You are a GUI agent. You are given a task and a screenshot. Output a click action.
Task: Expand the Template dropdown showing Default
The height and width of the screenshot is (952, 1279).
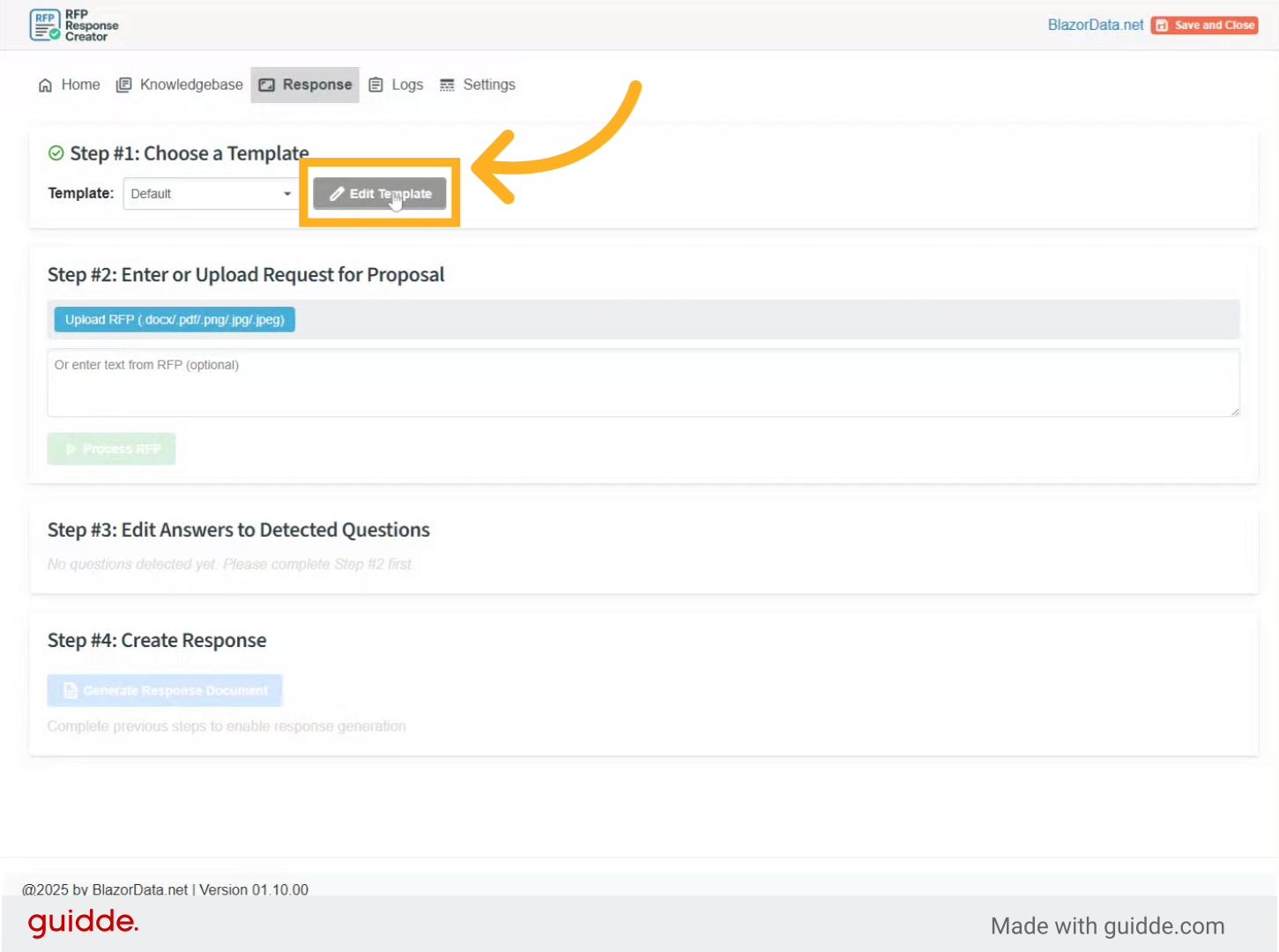point(212,194)
